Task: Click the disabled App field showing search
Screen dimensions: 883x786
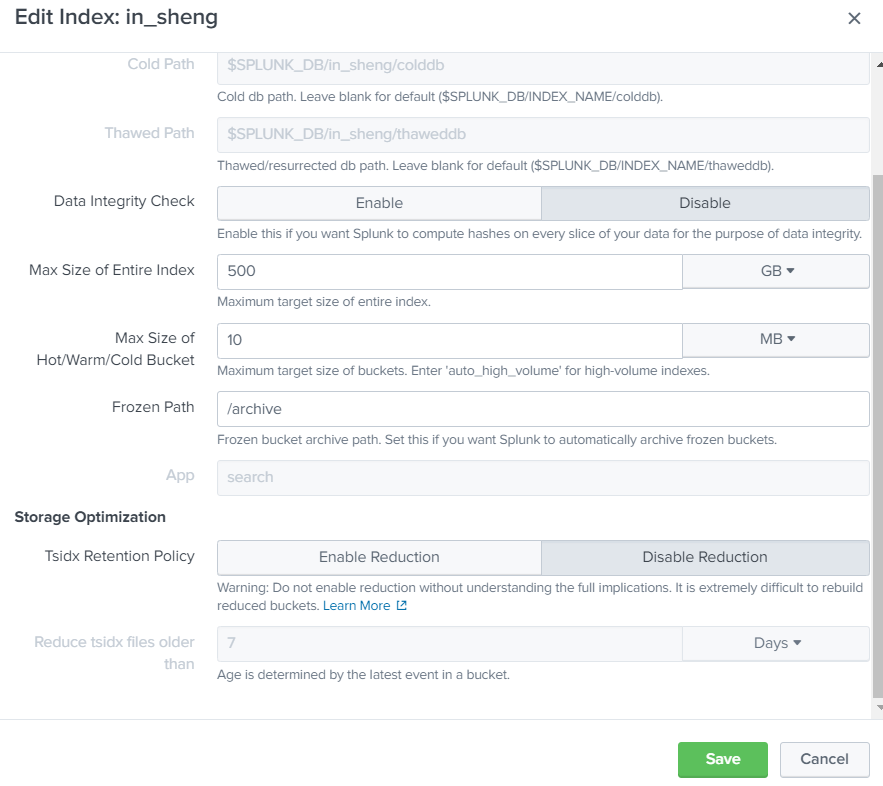Action: [x=541, y=477]
